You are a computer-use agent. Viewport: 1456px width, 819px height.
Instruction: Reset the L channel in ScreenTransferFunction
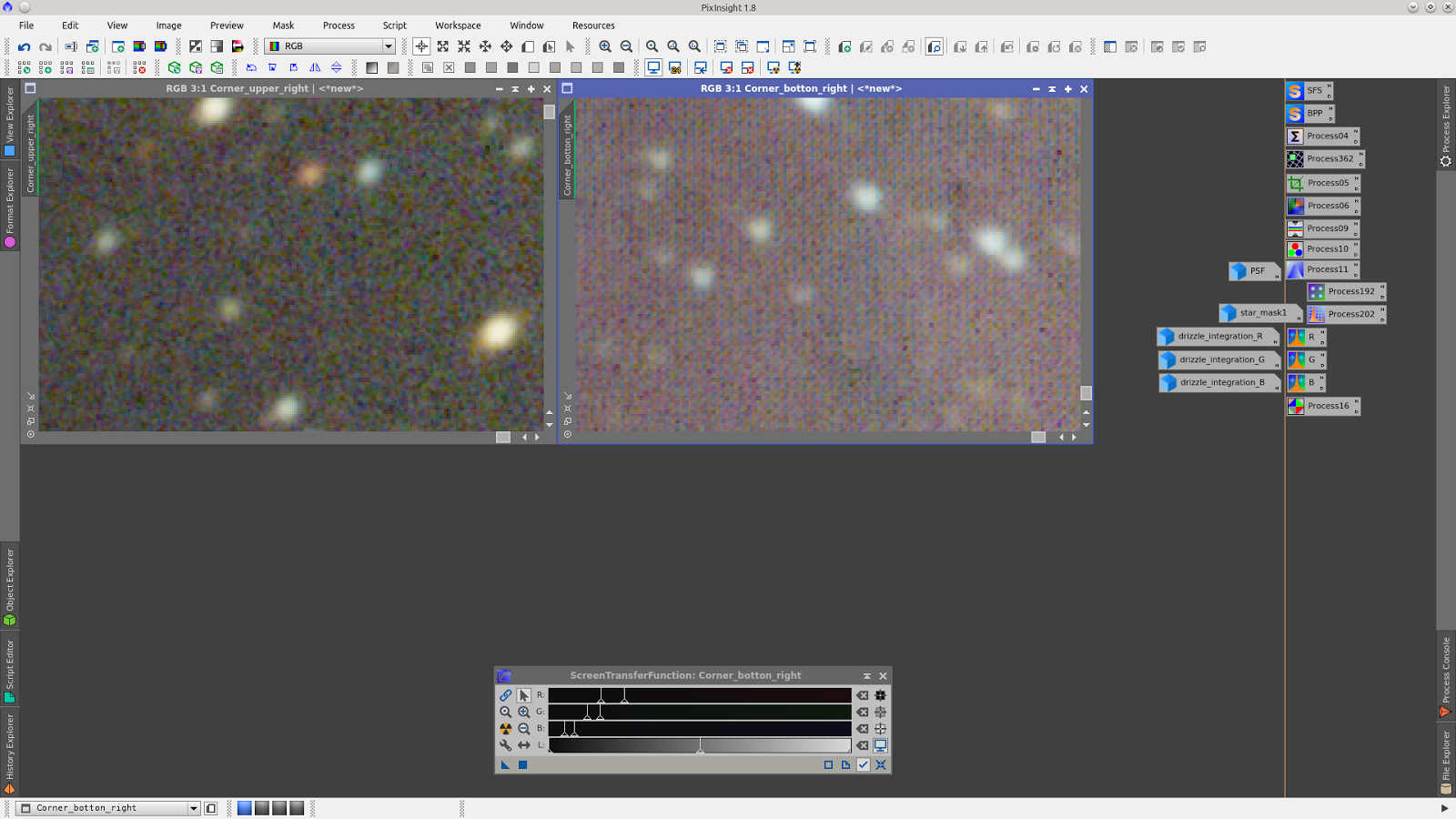863,746
